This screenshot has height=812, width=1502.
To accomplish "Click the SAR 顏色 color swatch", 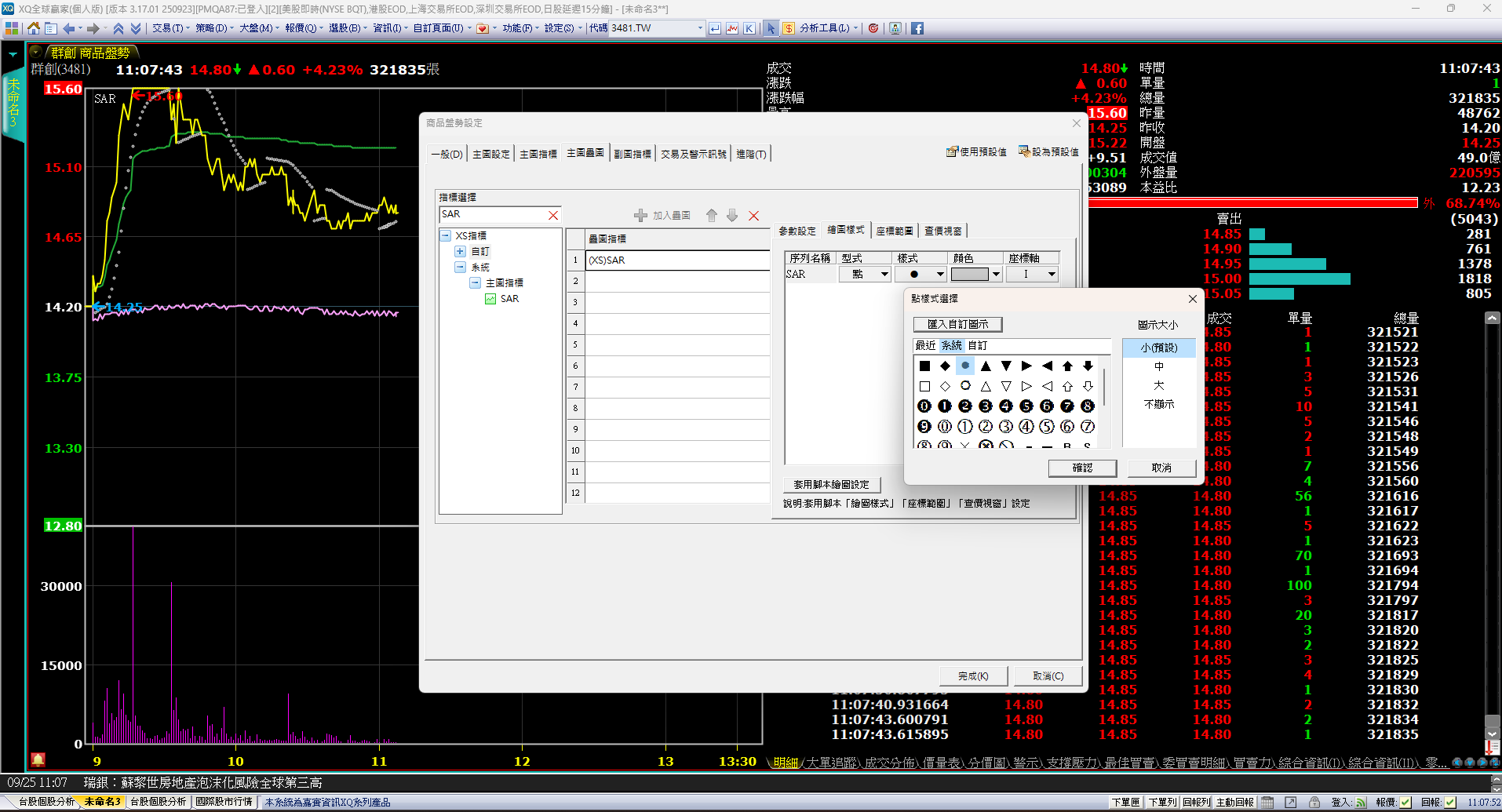I will pyautogui.click(x=970, y=275).
